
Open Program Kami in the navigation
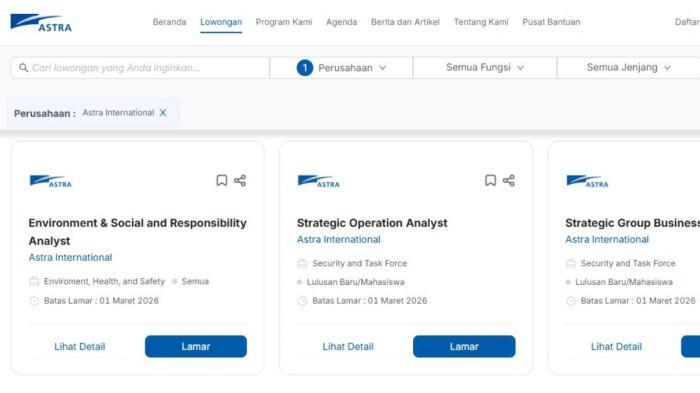(284, 22)
